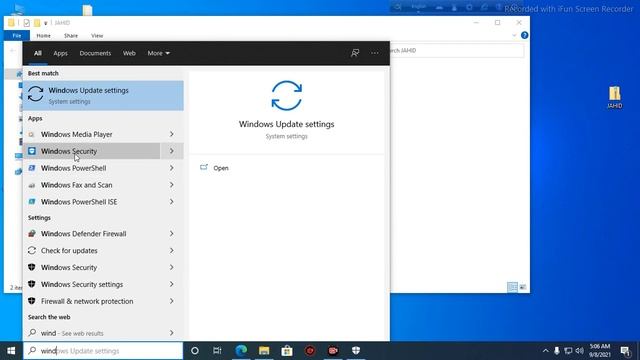Expand wind web results arrow

[x=172, y=333]
